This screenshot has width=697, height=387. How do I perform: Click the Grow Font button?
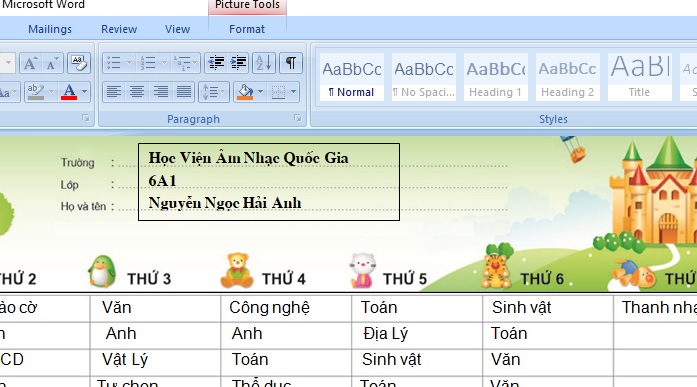click(30, 63)
